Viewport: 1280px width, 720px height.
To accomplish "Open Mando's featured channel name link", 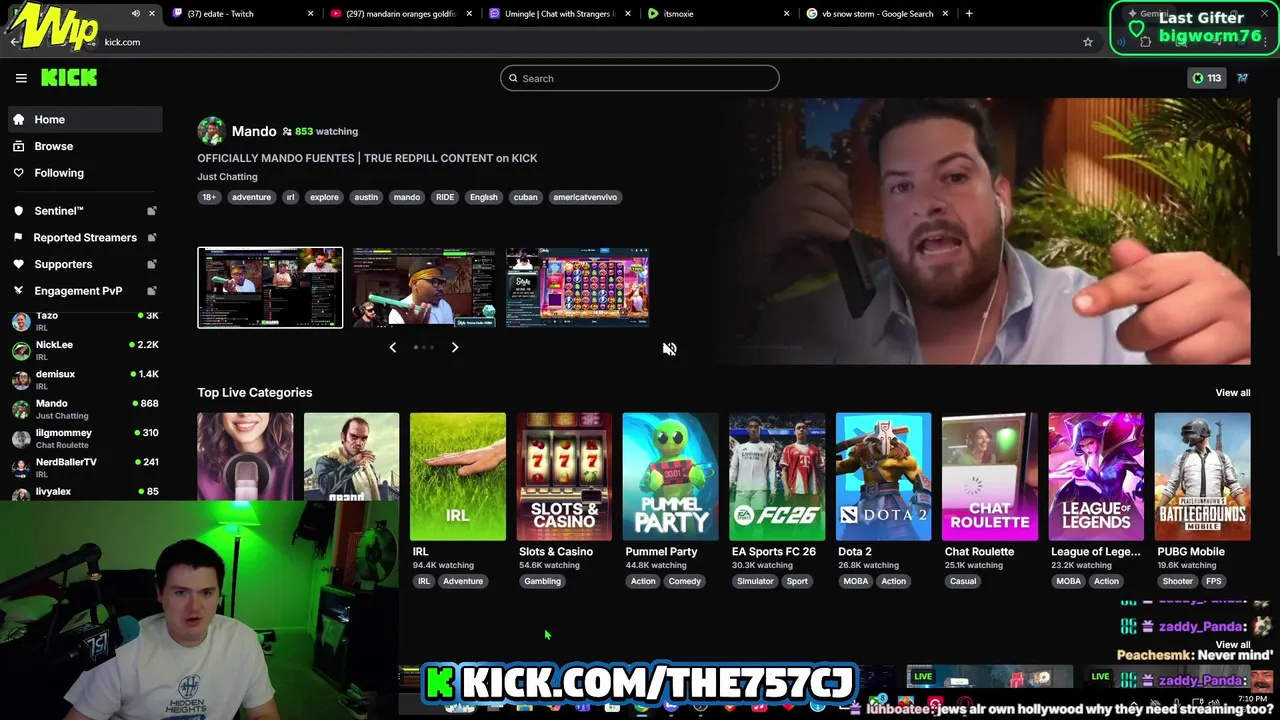I will coord(254,131).
